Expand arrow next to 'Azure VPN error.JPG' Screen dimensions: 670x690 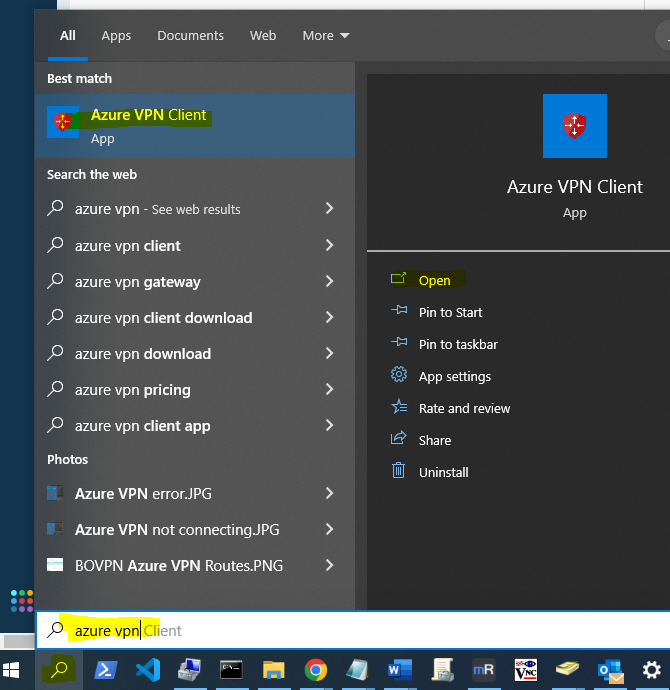click(x=330, y=493)
